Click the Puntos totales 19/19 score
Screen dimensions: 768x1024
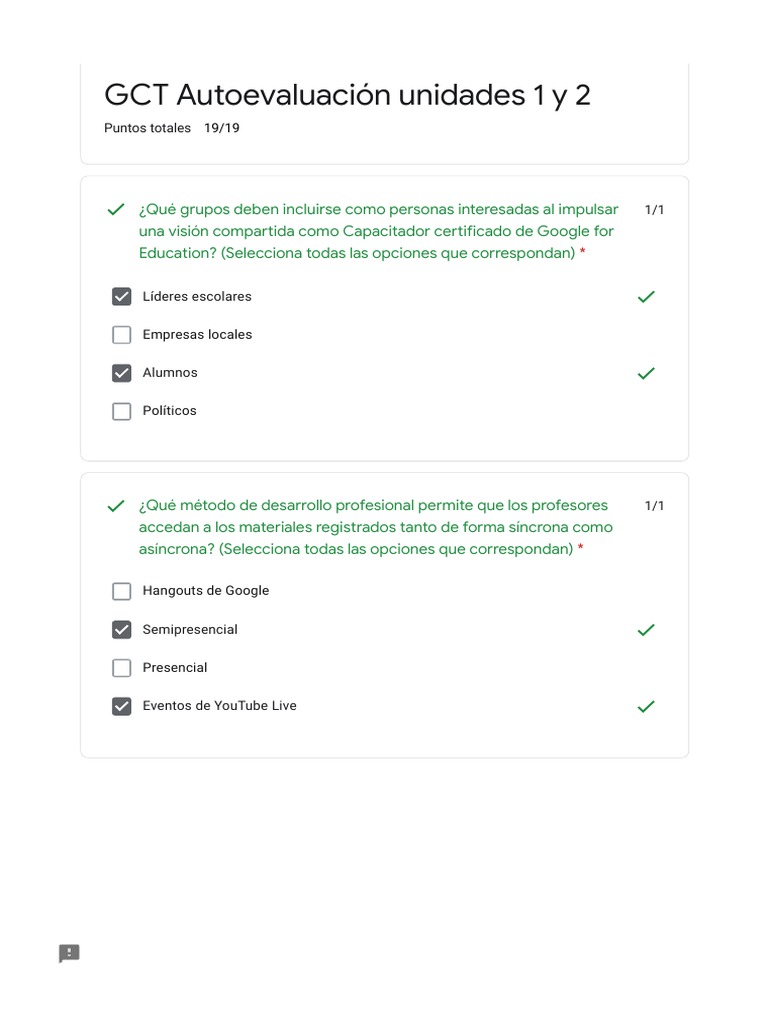pos(172,128)
